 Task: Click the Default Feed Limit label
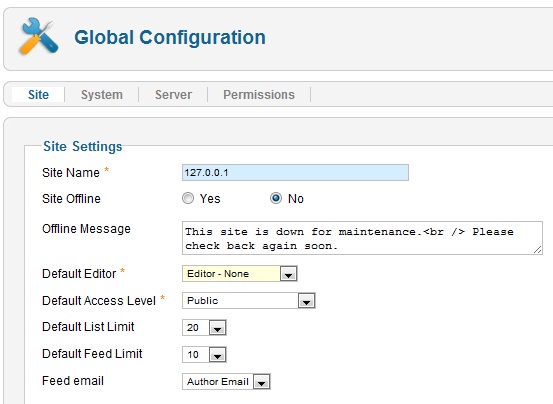[x=92, y=354]
